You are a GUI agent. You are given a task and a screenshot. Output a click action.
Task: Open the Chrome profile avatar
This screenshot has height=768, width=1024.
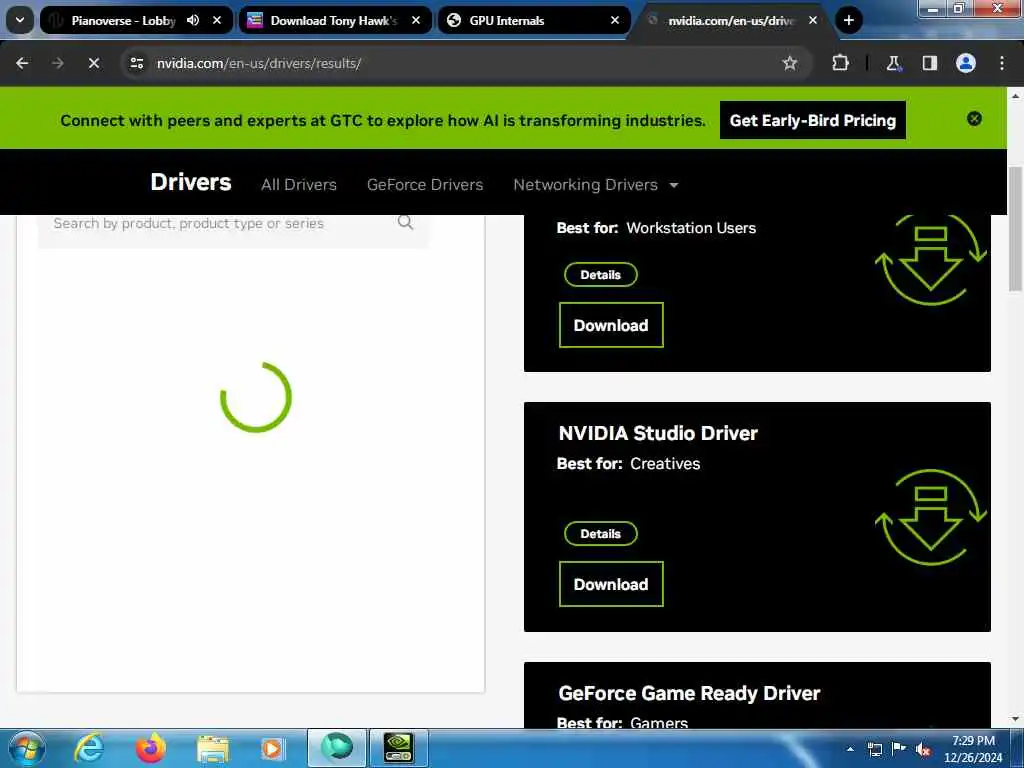tap(966, 63)
